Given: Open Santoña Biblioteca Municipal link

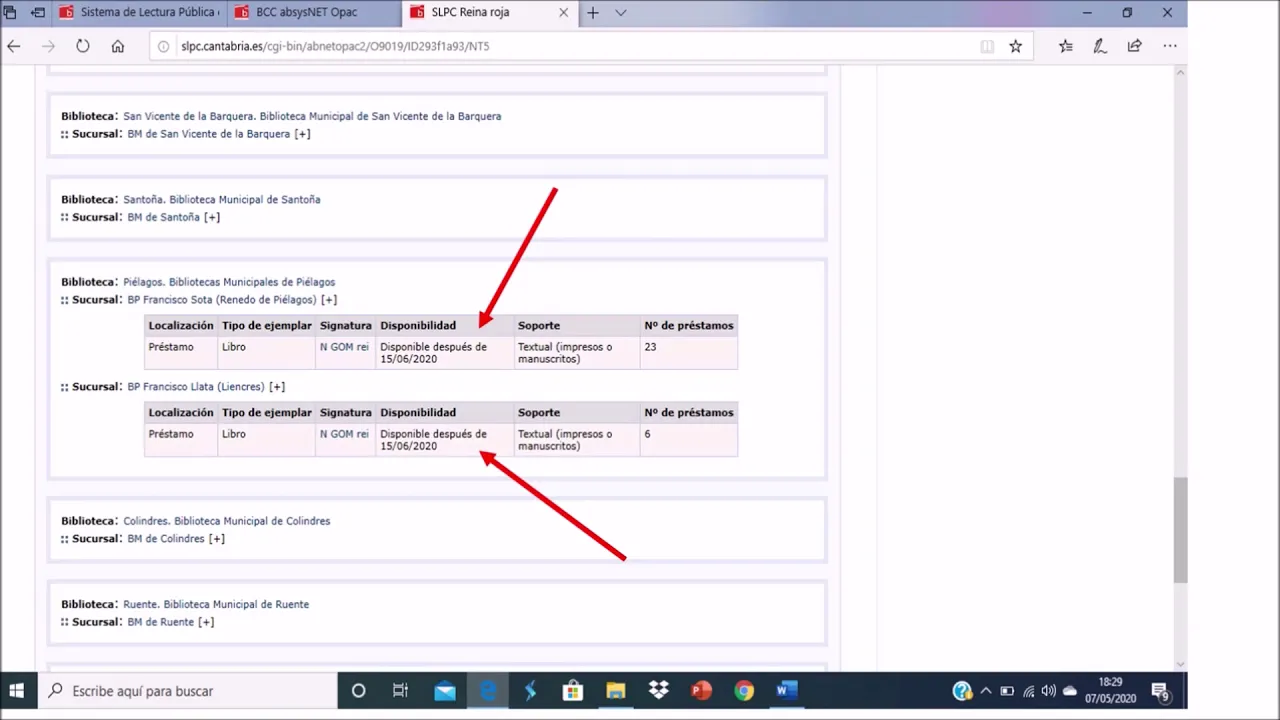Looking at the screenshot, I should click(x=221, y=199).
